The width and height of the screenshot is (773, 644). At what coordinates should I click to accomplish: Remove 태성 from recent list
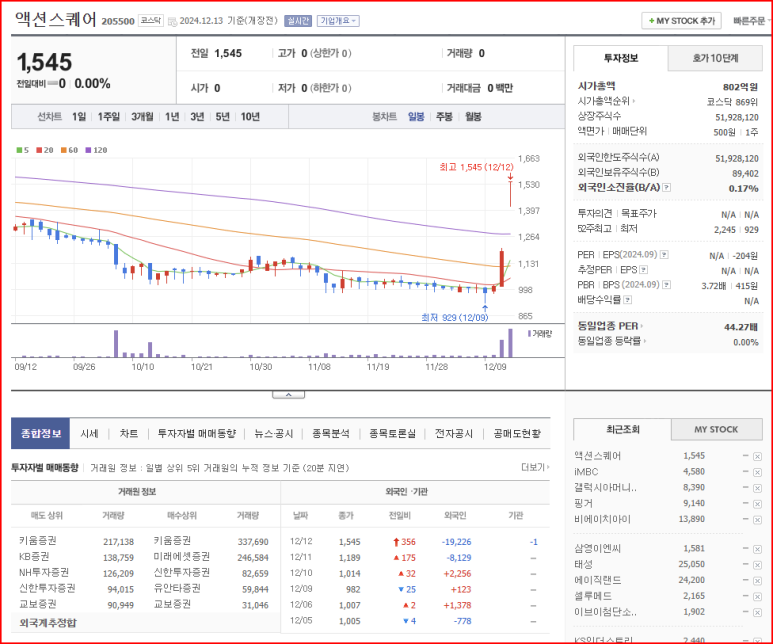(757, 565)
